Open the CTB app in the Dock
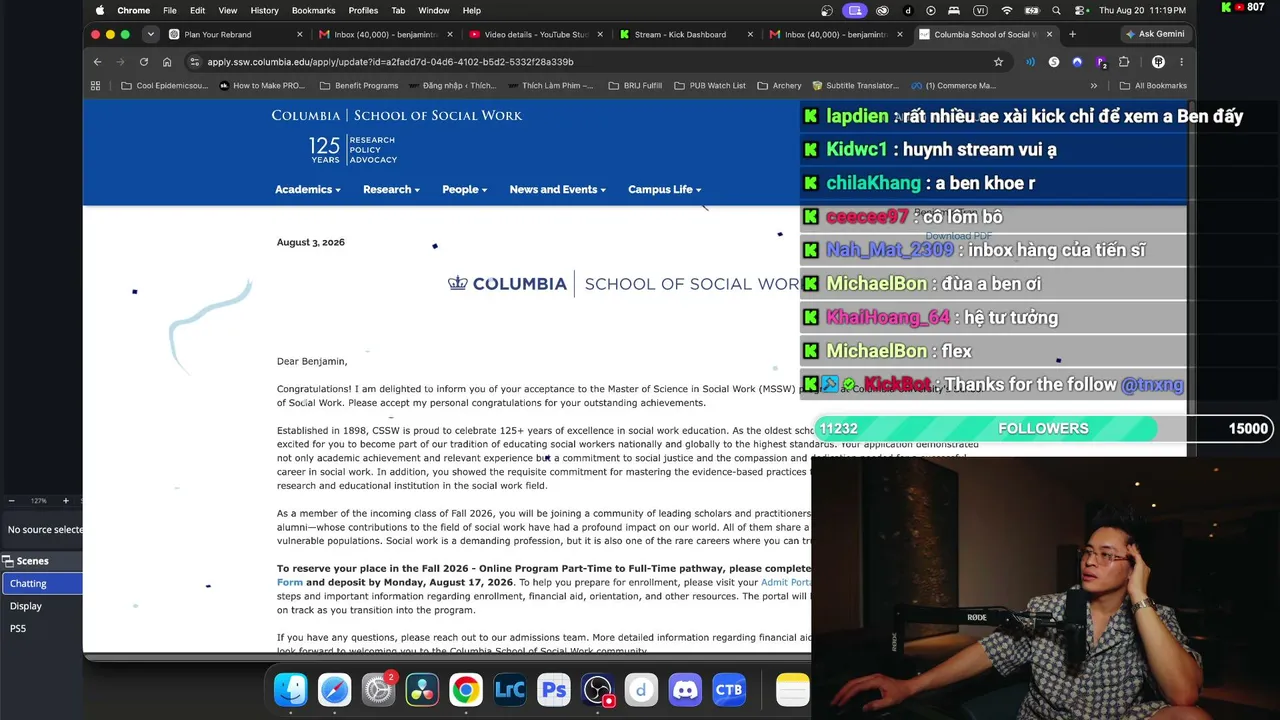 click(729, 690)
